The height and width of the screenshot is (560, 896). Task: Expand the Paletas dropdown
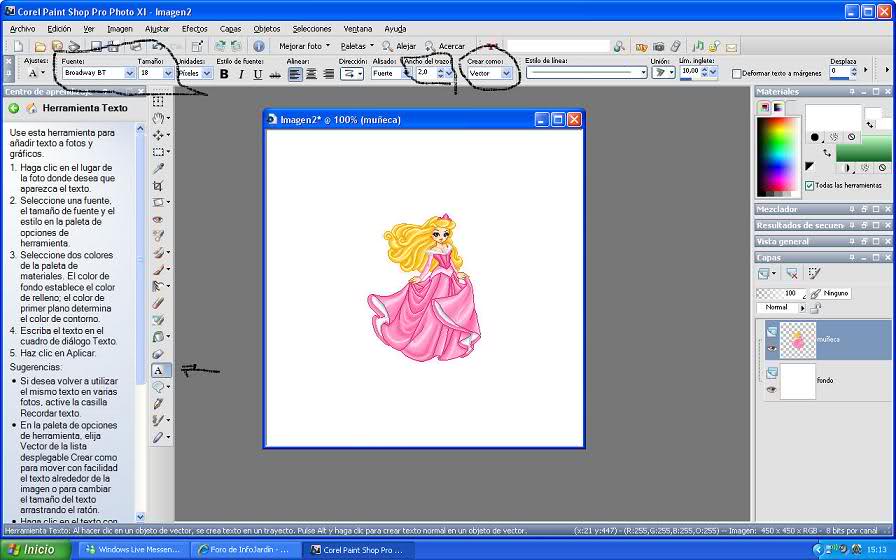372,46
